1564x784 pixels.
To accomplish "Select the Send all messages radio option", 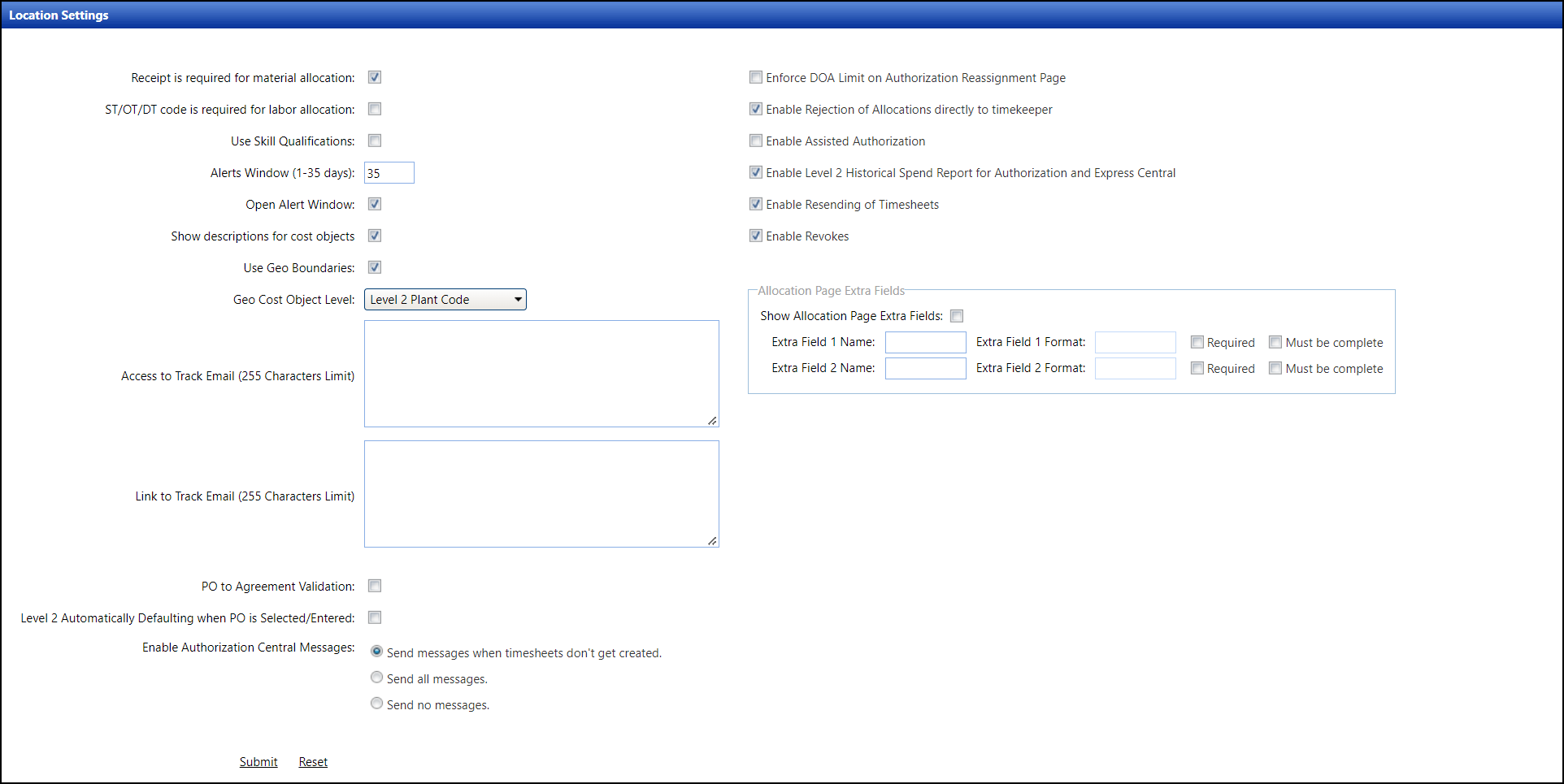I will pyautogui.click(x=376, y=678).
